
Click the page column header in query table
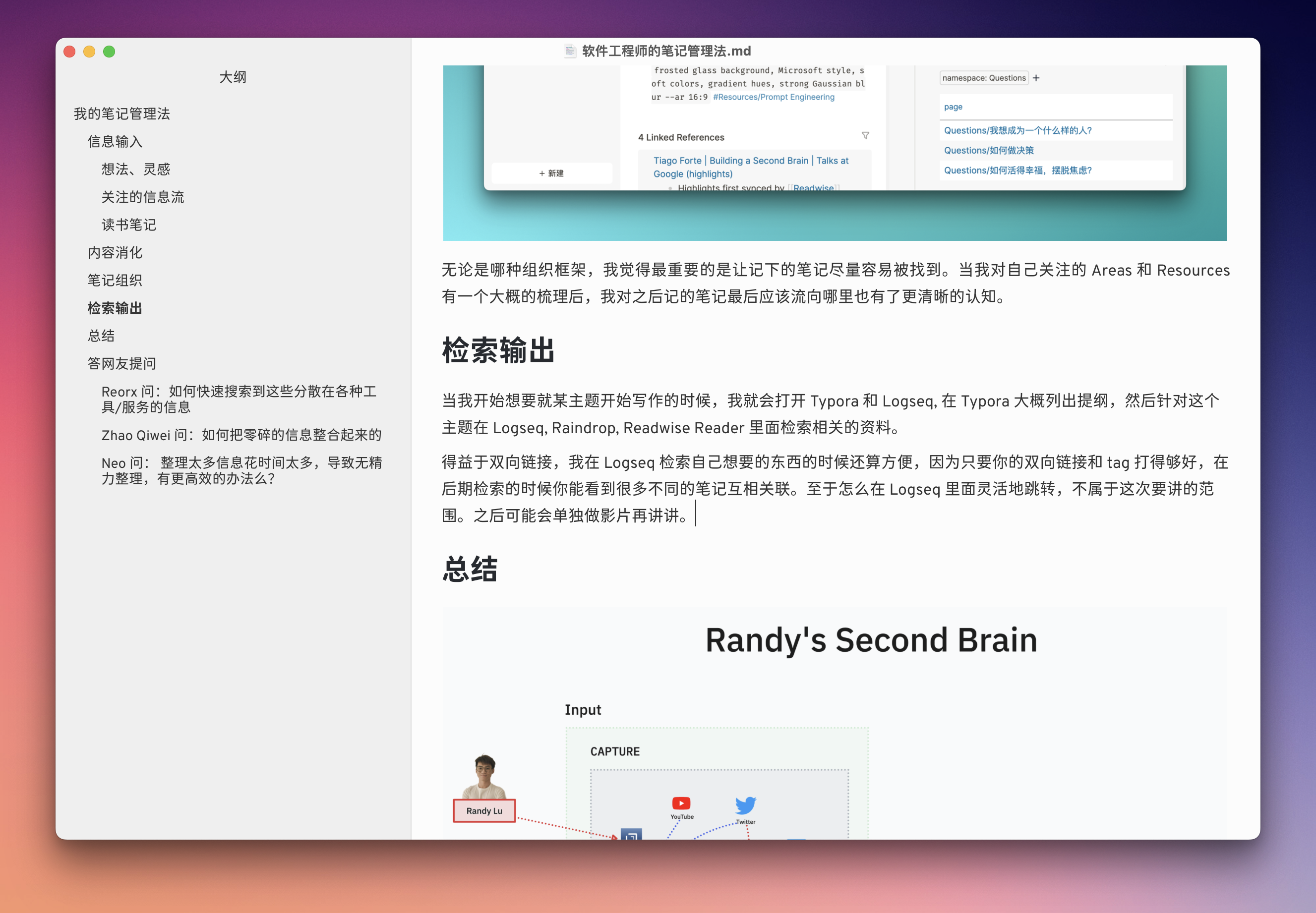point(953,107)
